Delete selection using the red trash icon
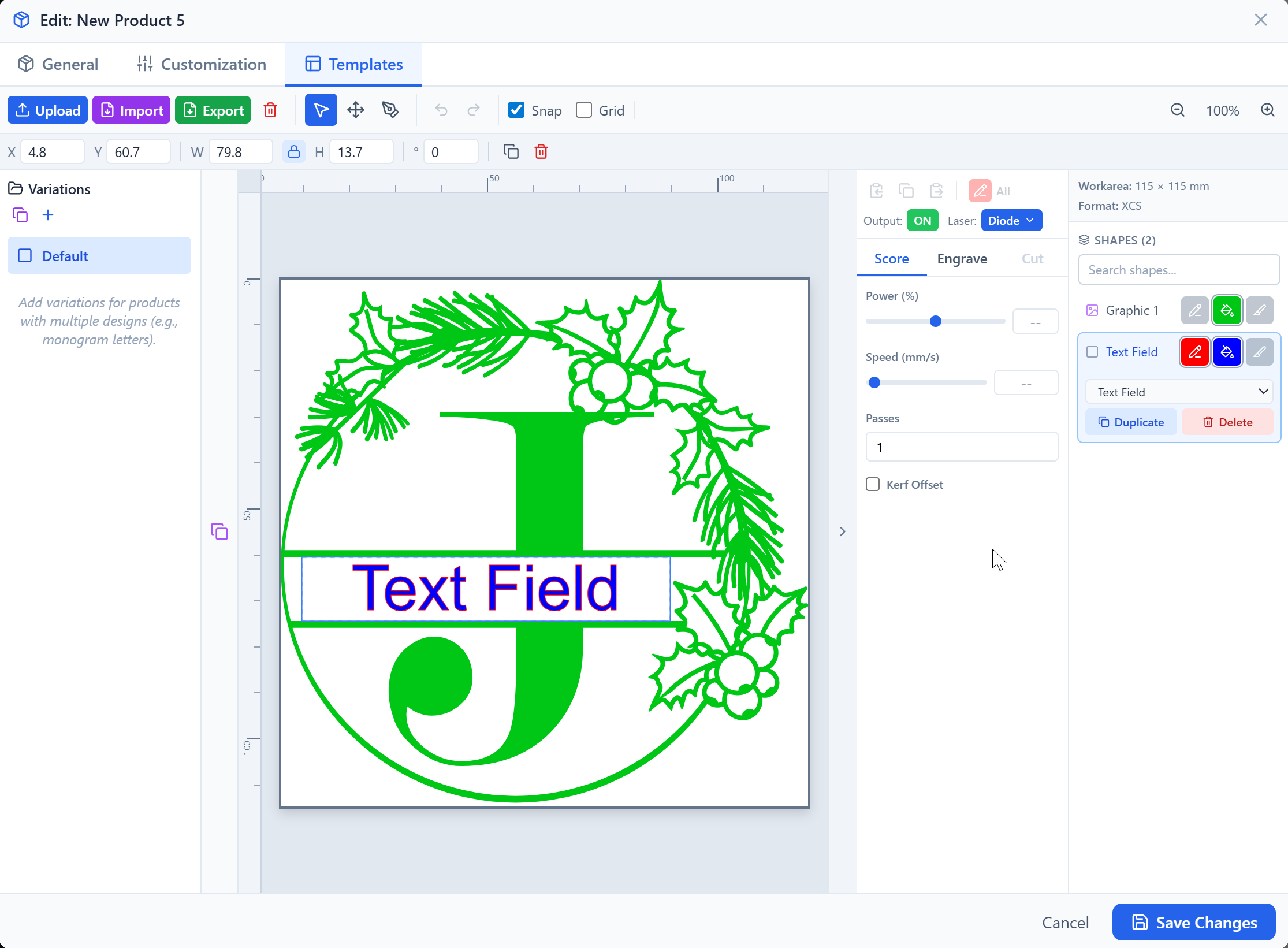This screenshot has height=948, width=1288. click(541, 151)
